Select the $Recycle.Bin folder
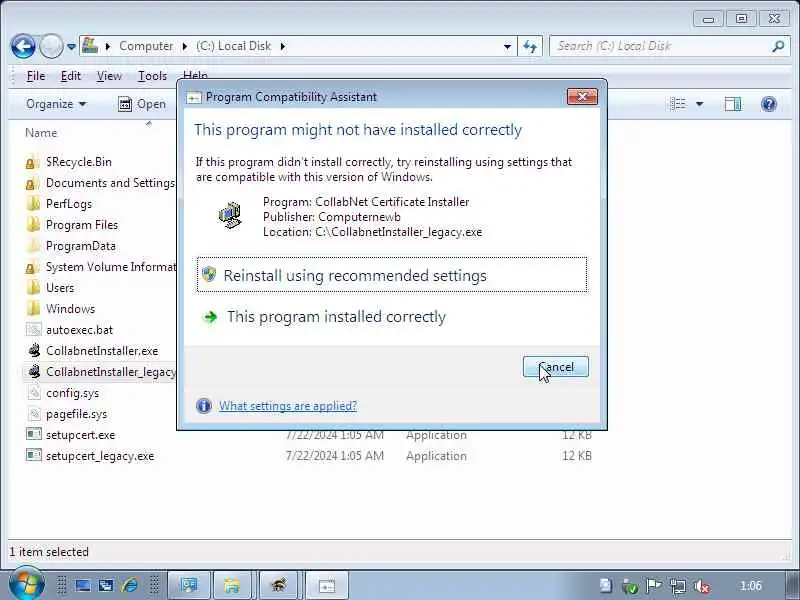The width and height of the screenshot is (800, 600). coord(79,162)
